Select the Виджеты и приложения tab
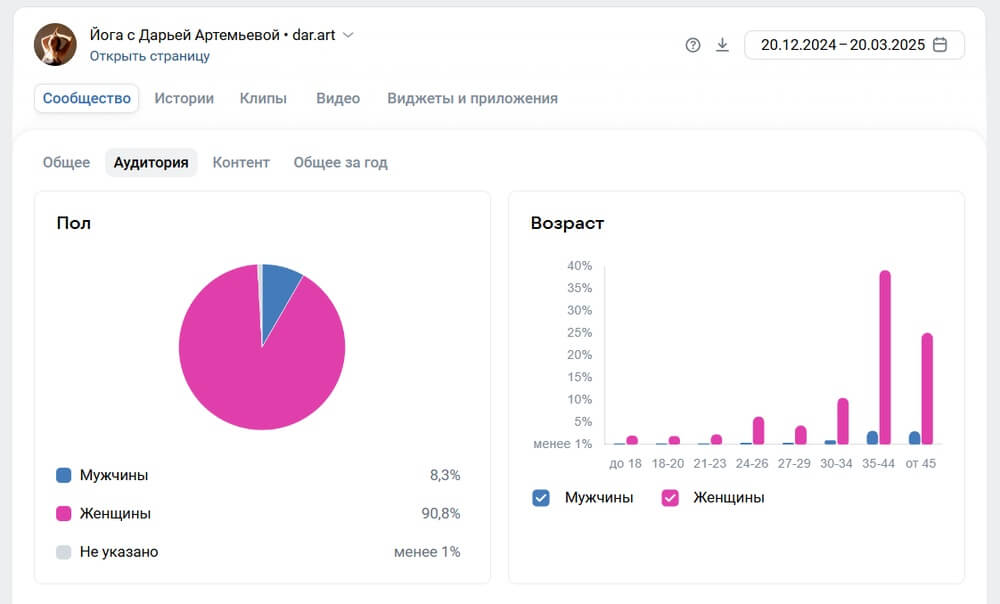Viewport: 1000px width, 604px height. click(473, 98)
